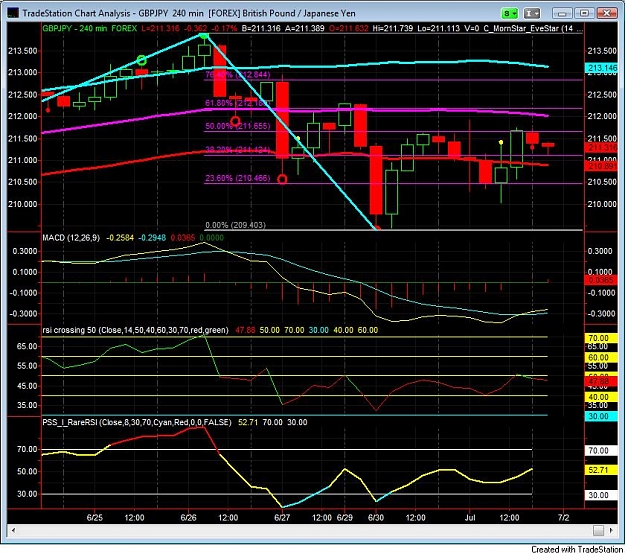625x554 pixels.
Task: Click the TradeStation chart window icon
Action: [13, 13]
